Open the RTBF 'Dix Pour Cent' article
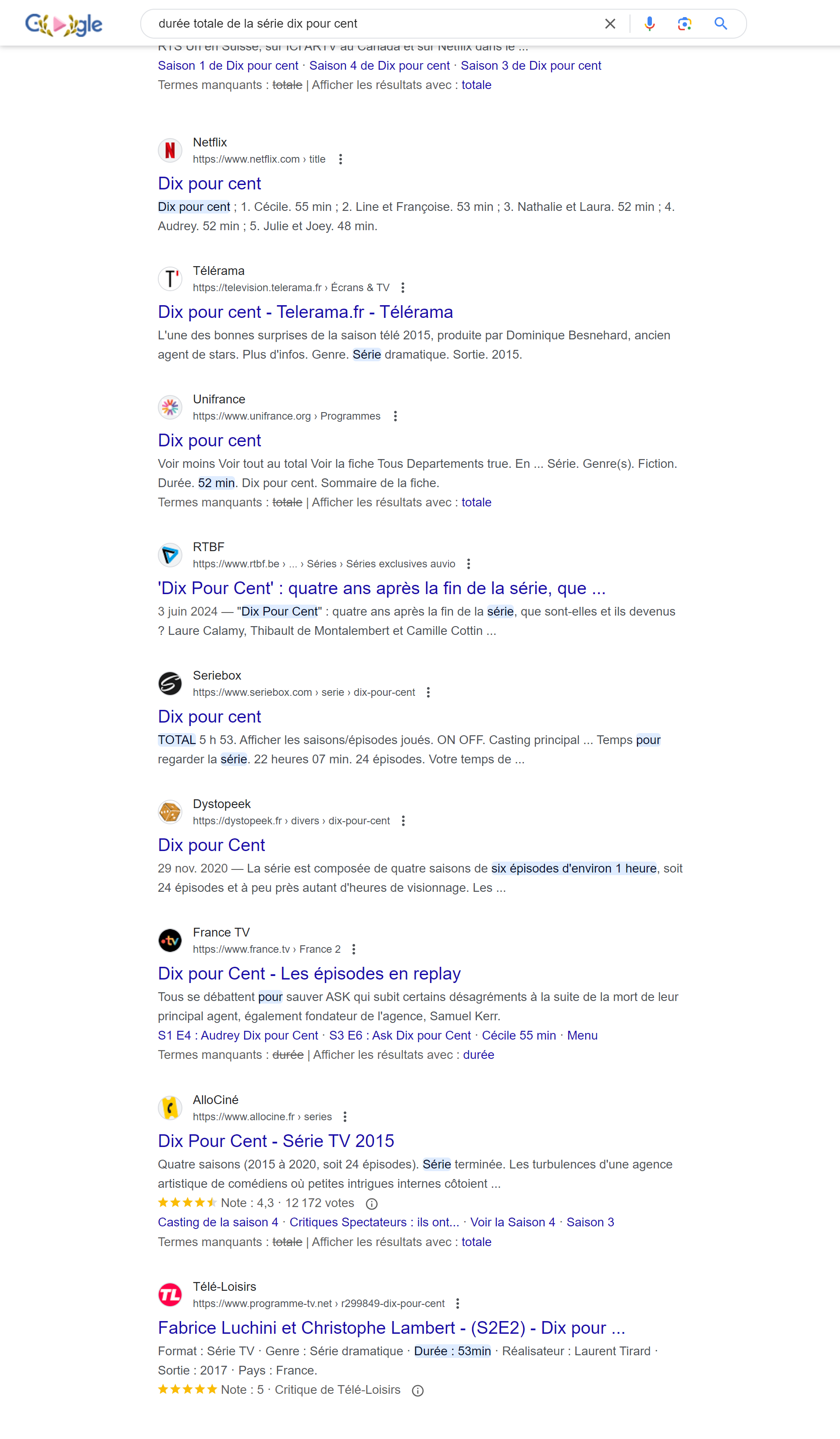840x1439 pixels. tap(381, 588)
